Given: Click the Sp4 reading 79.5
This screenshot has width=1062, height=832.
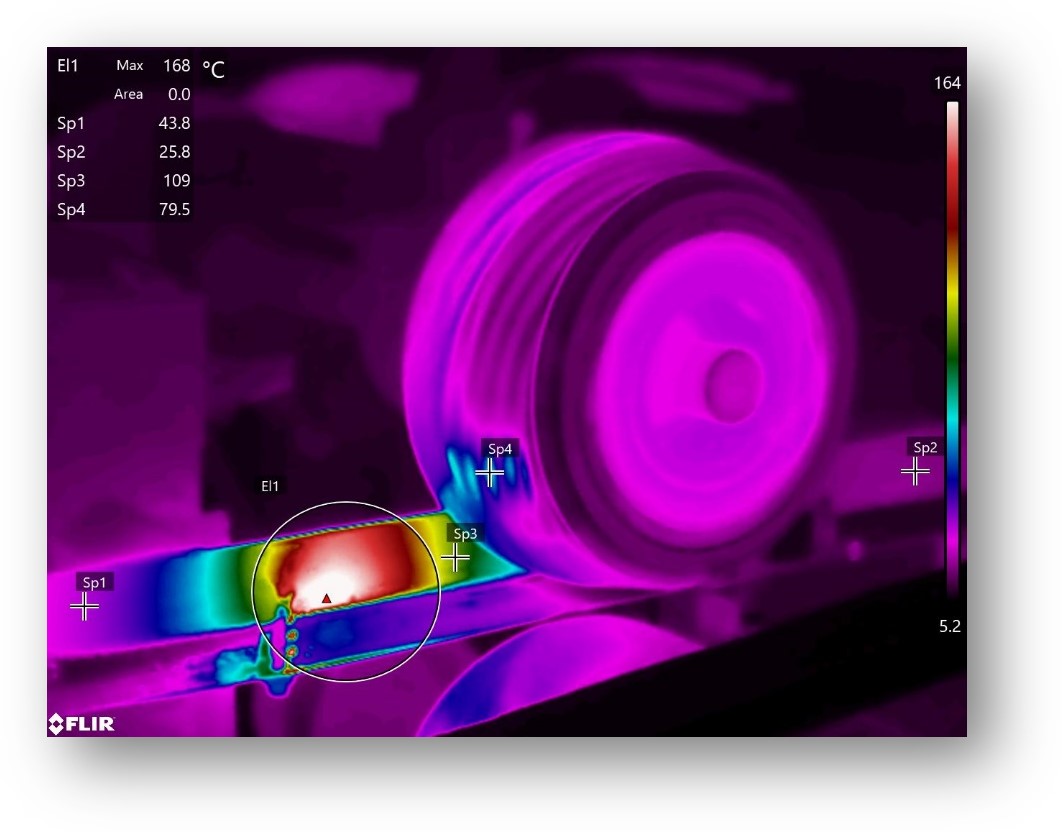Looking at the screenshot, I should (174, 209).
